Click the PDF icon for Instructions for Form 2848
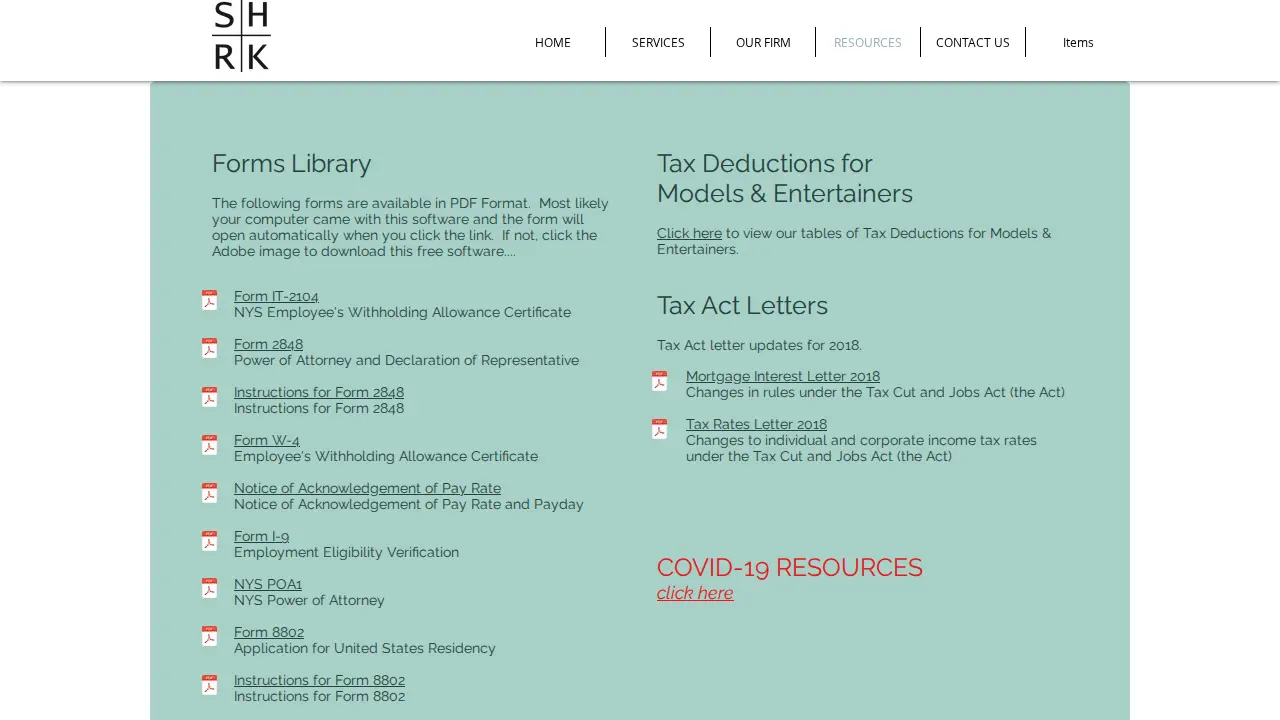The height and width of the screenshot is (720, 1280). (x=209, y=396)
